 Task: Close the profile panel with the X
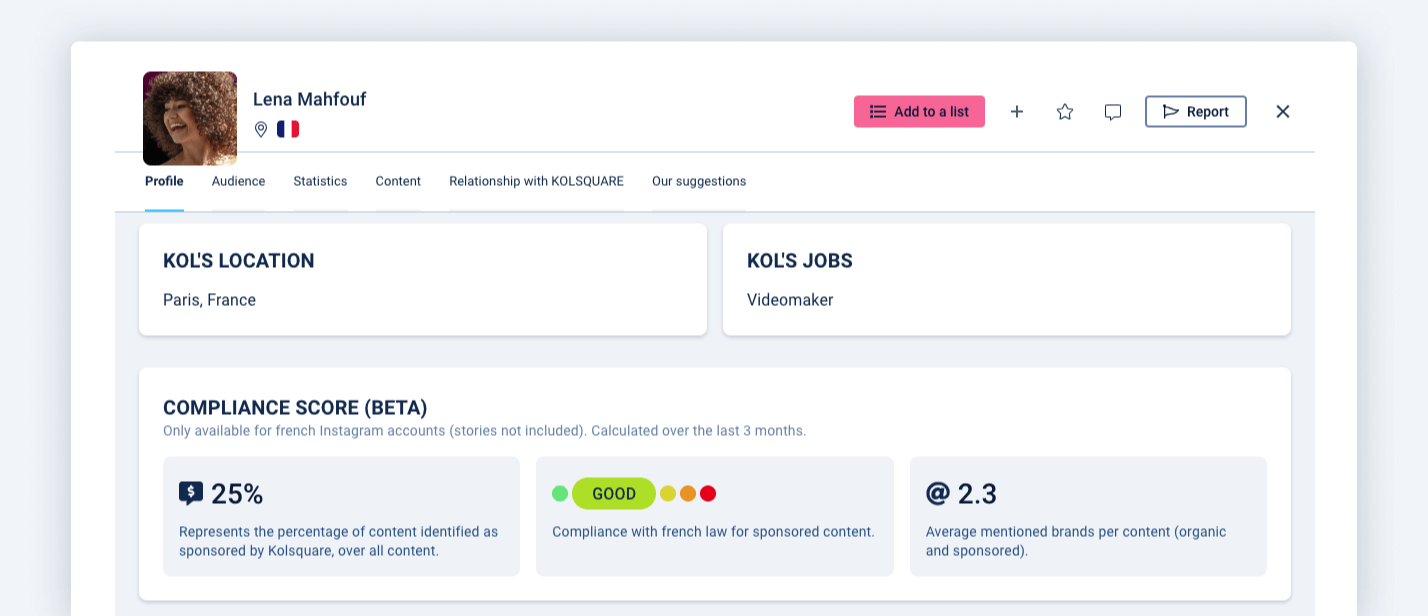[1282, 111]
